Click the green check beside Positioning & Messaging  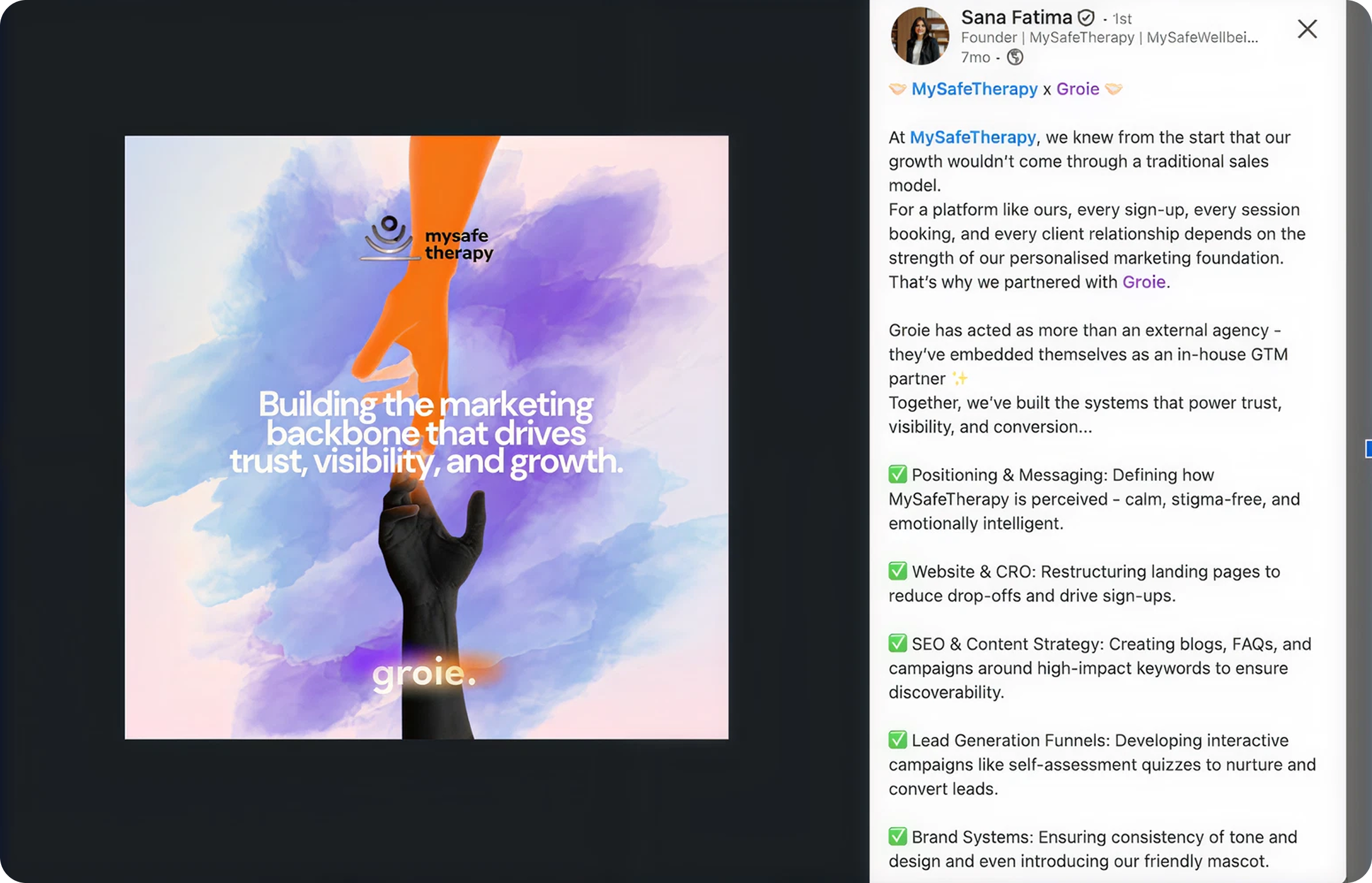(x=897, y=474)
